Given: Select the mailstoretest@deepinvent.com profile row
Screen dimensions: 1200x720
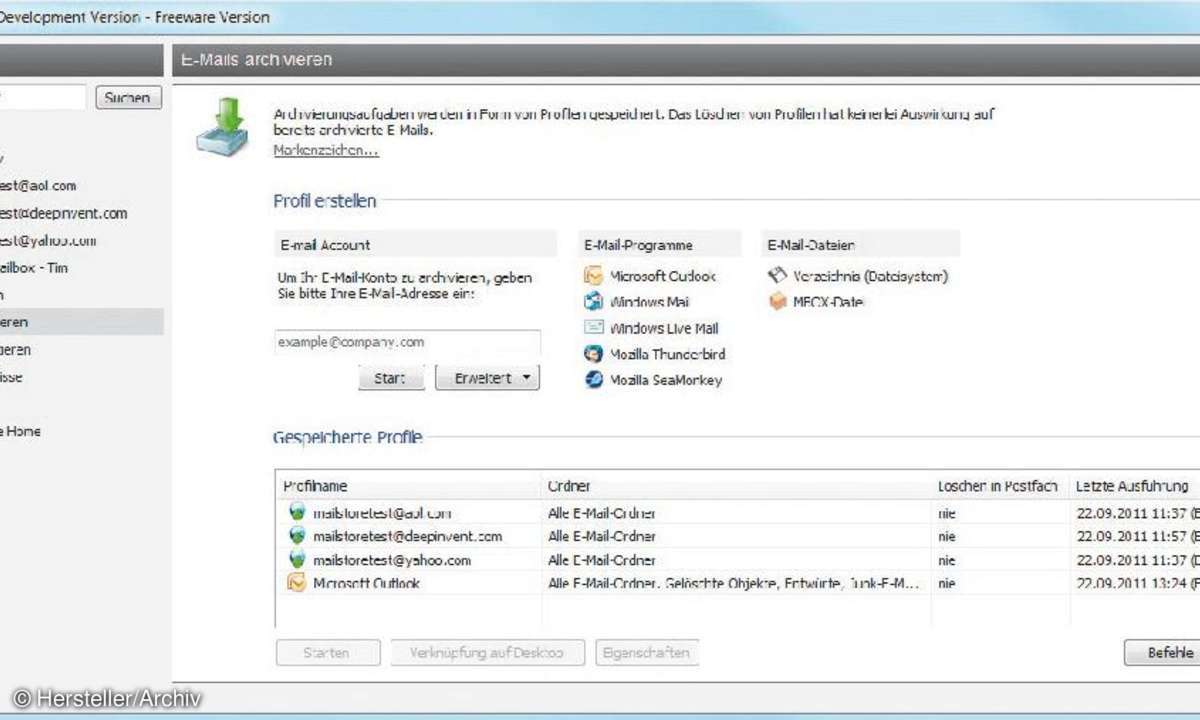Looking at the screenshot, I should coord(738,536).
